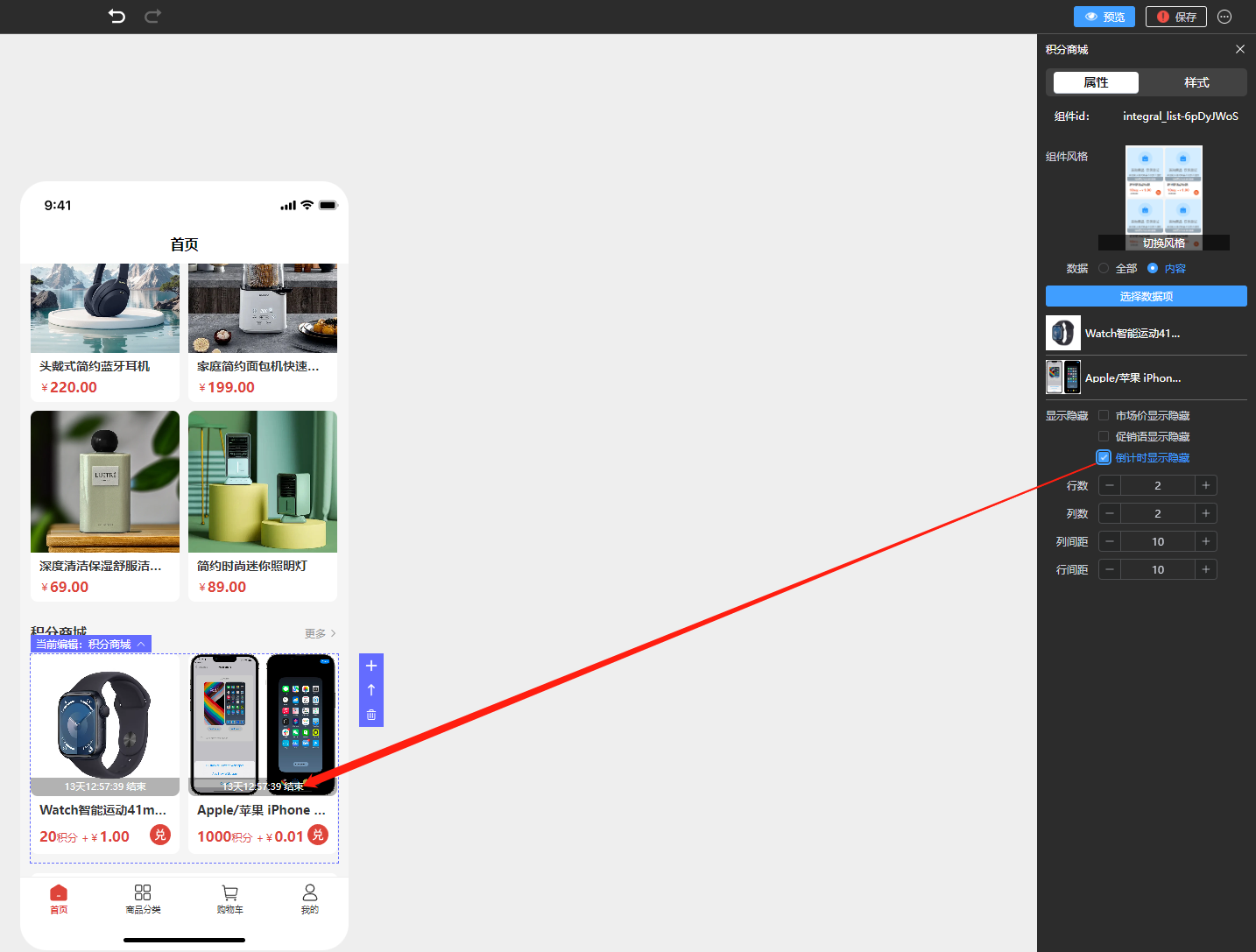1256x952 pixels.
Task: Click the 预览 preview button
Action: tap(1104, 17)
